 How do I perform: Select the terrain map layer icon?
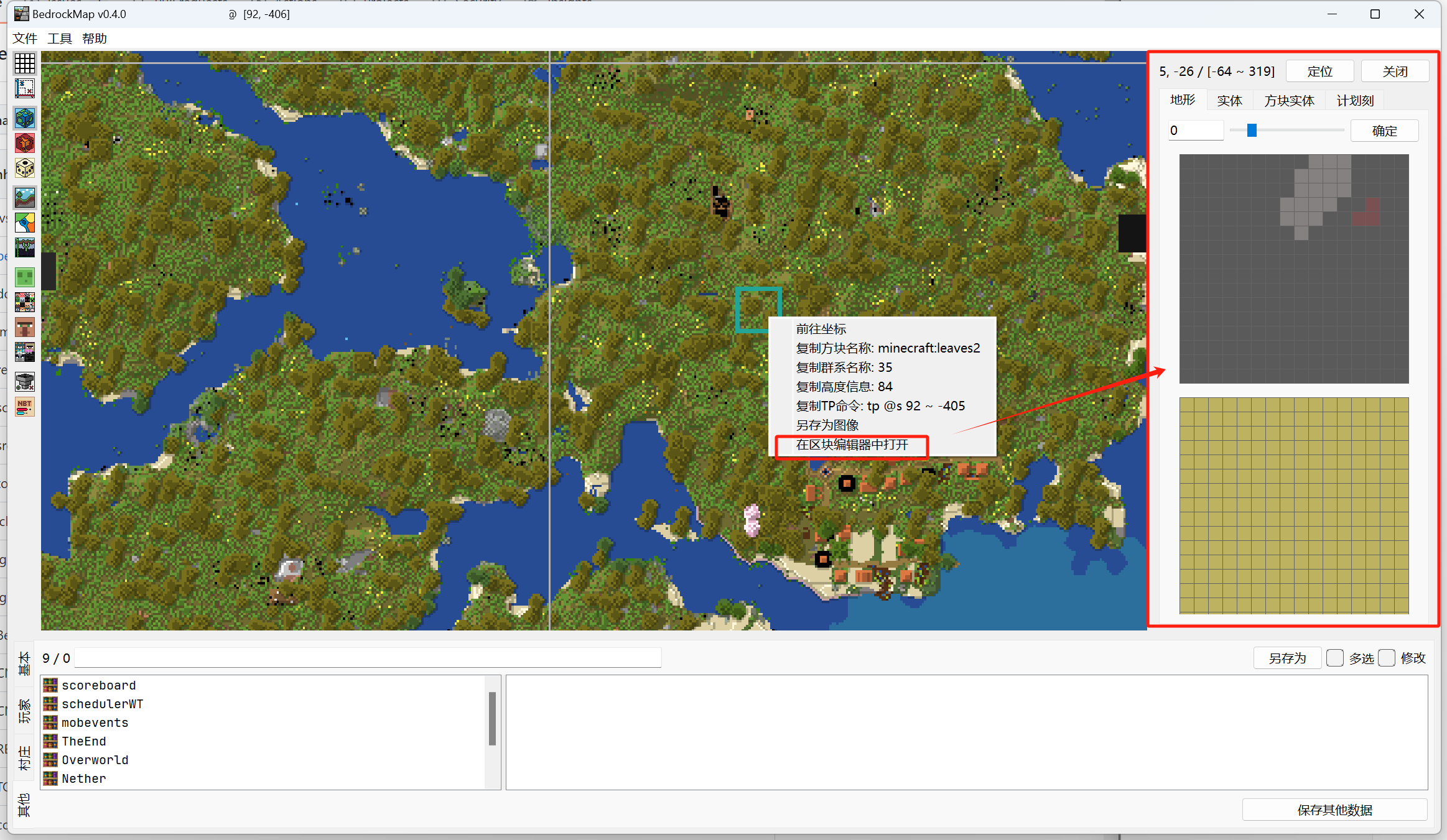[25, 198]
